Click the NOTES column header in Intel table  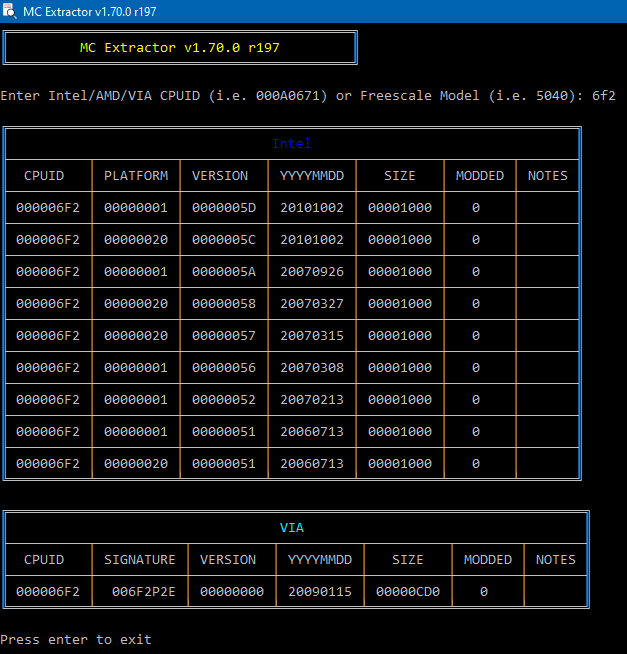tap(548, 176)
